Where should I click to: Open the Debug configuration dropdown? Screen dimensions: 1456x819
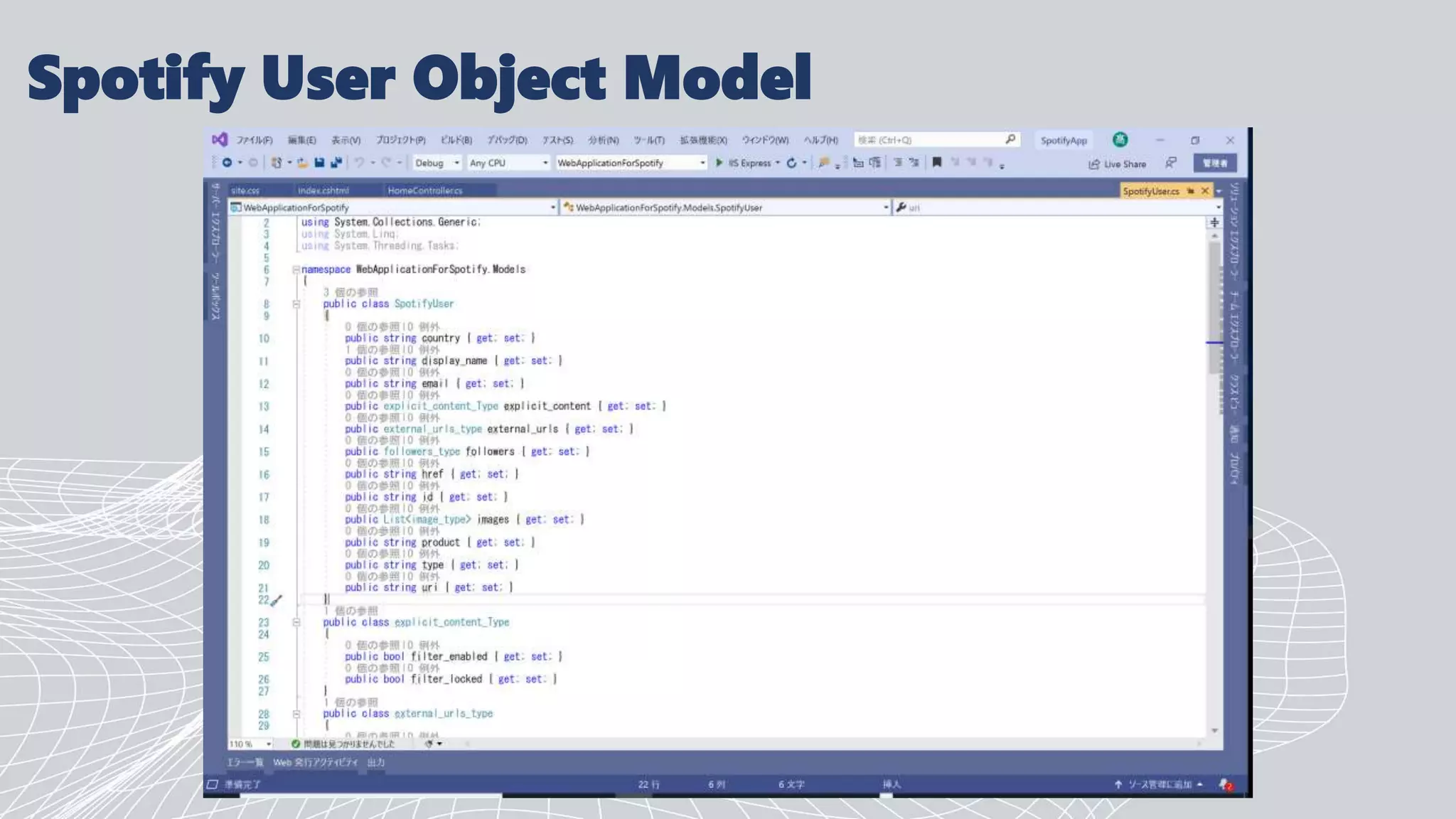437,163
